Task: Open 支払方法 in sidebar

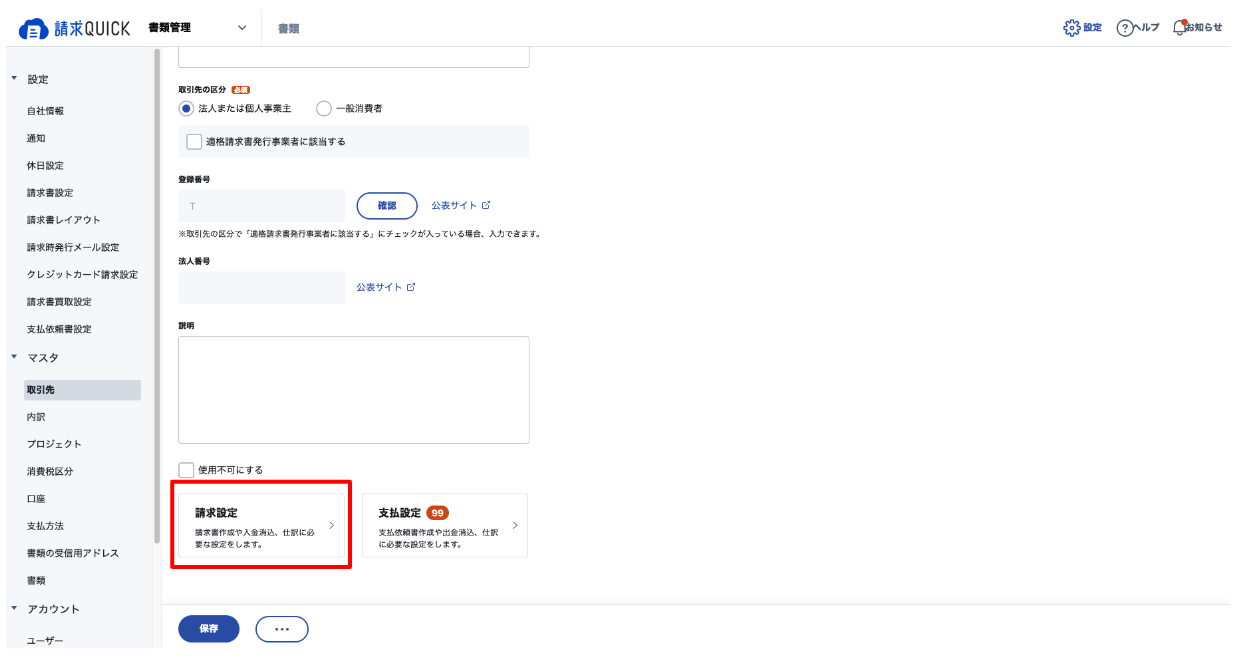Action: click(45, 526)
